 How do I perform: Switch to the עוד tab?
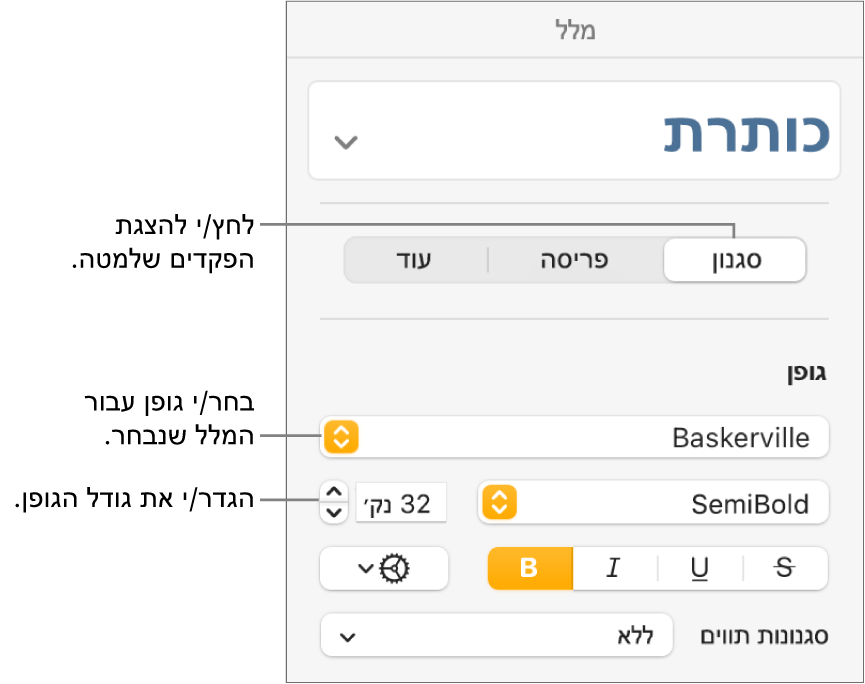(x=416, y=261)
